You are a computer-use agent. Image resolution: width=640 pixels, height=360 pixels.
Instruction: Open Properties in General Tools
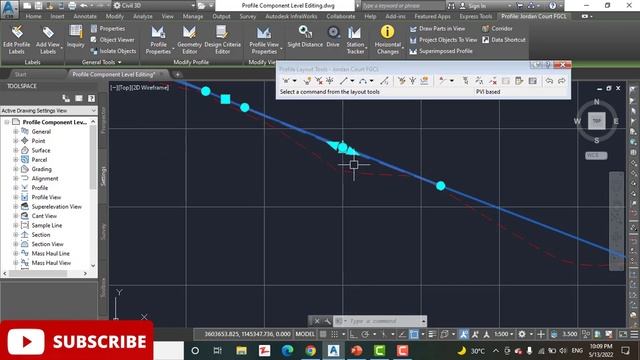pyautogui.click(x=108, y=29)
